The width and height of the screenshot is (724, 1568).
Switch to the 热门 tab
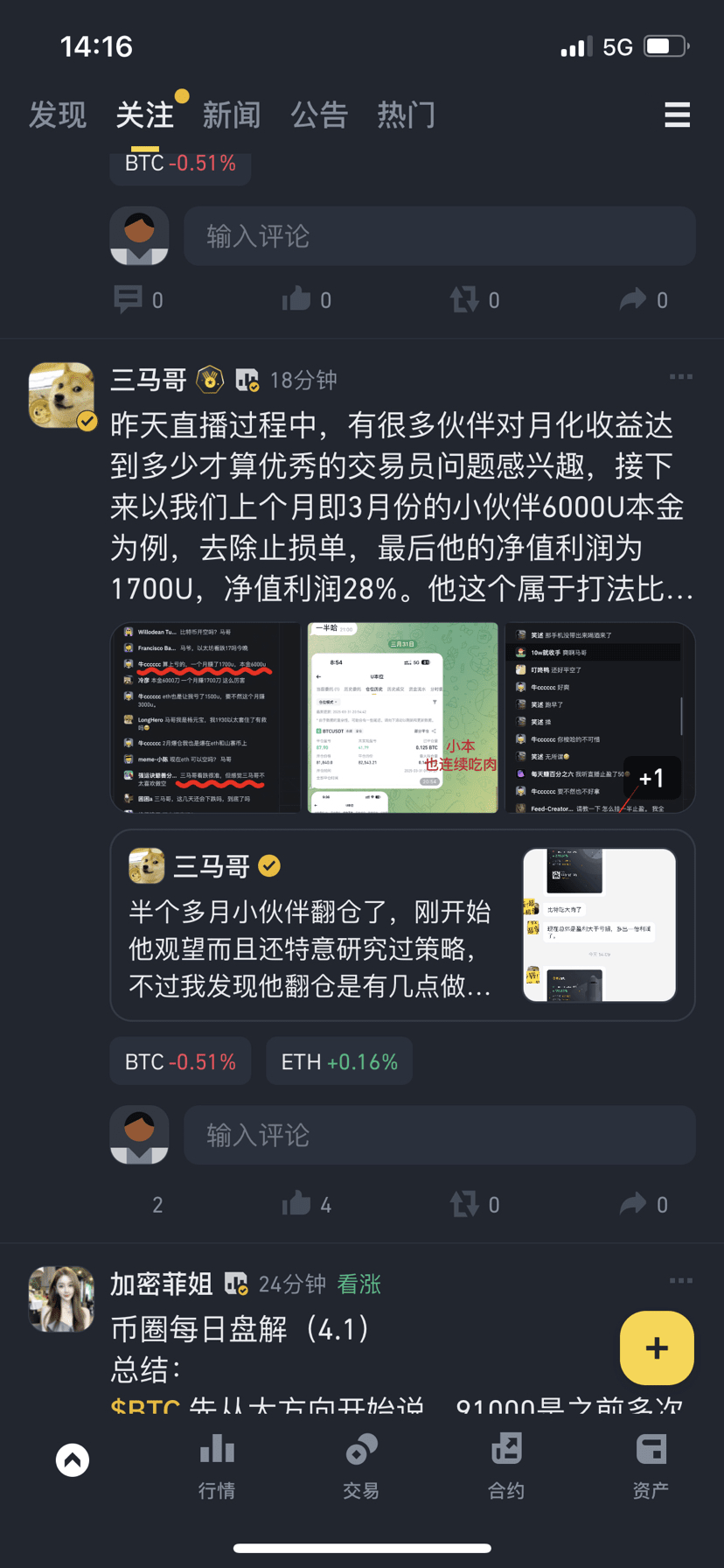pyautogui.click(x=406, y=115)
